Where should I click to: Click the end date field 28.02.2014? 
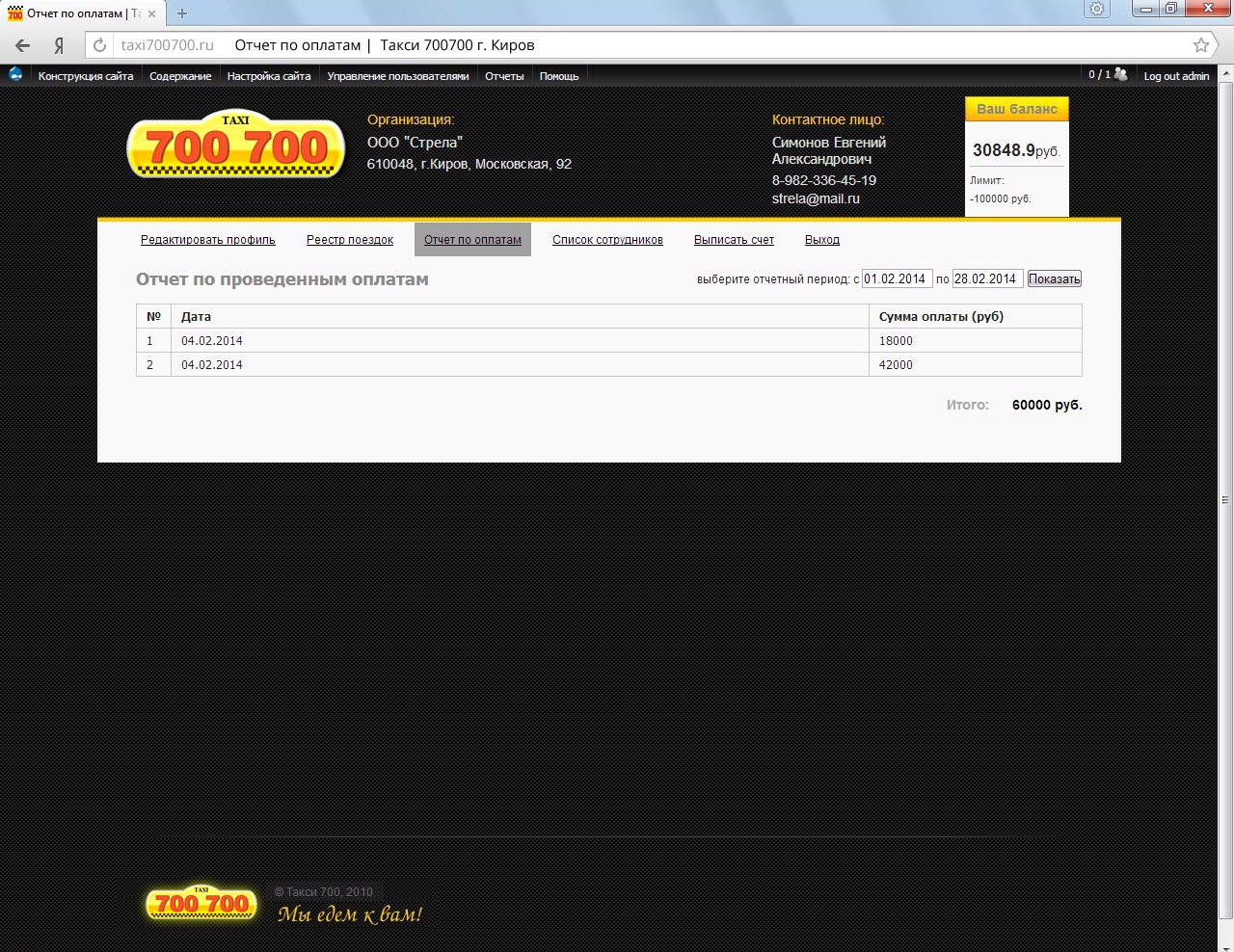(987, 279)
